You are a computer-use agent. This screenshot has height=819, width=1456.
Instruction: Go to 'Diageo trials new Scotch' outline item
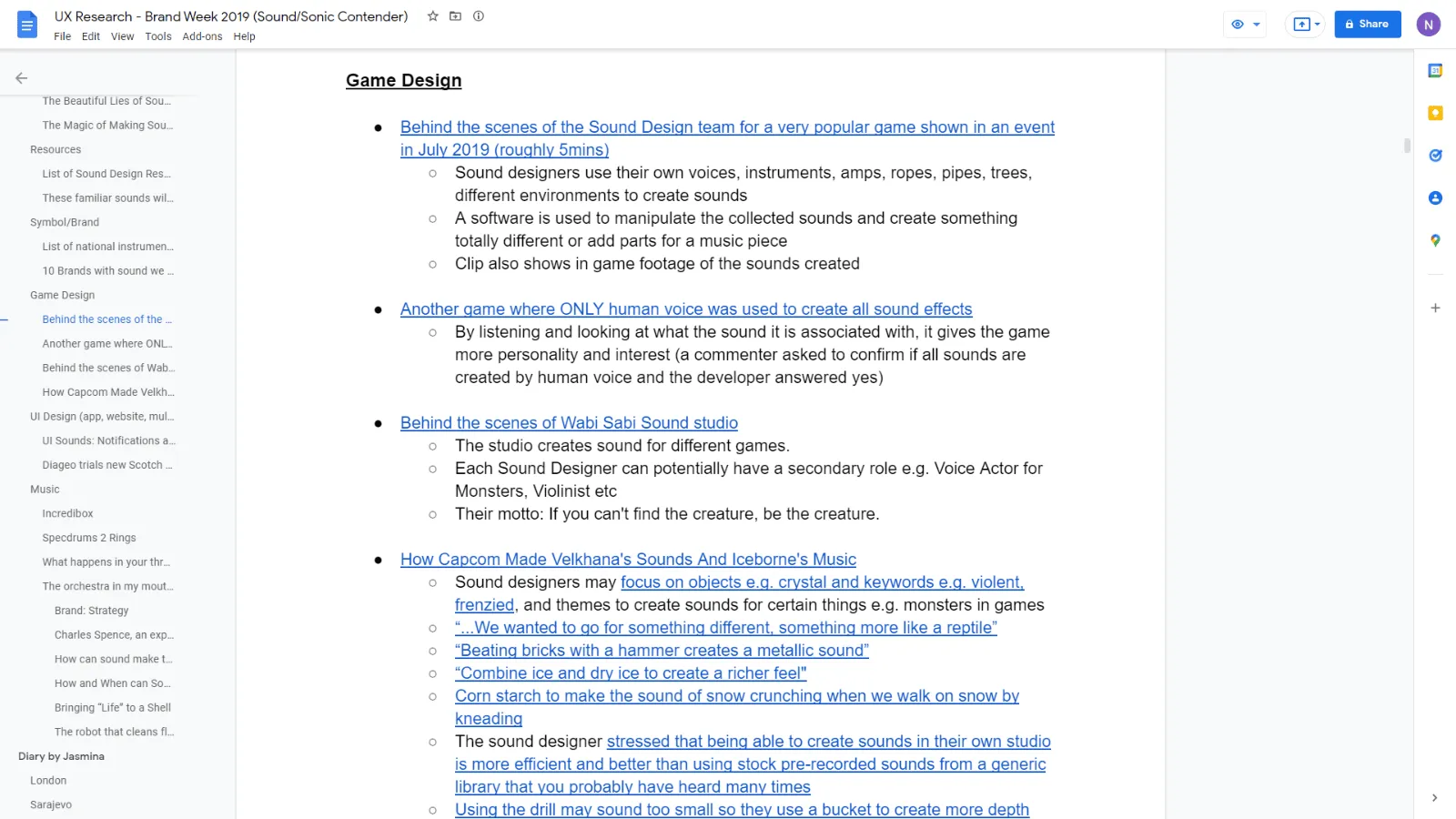[x=107, y=465]
